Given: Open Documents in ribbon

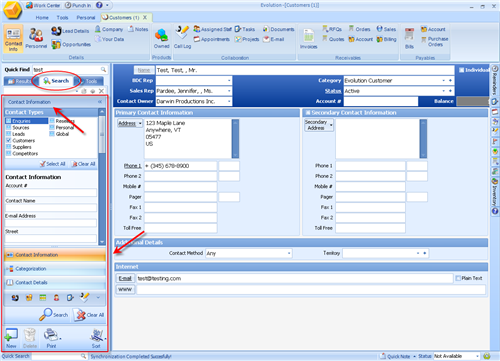Looking at the screenshot, I should coord(278,29).
